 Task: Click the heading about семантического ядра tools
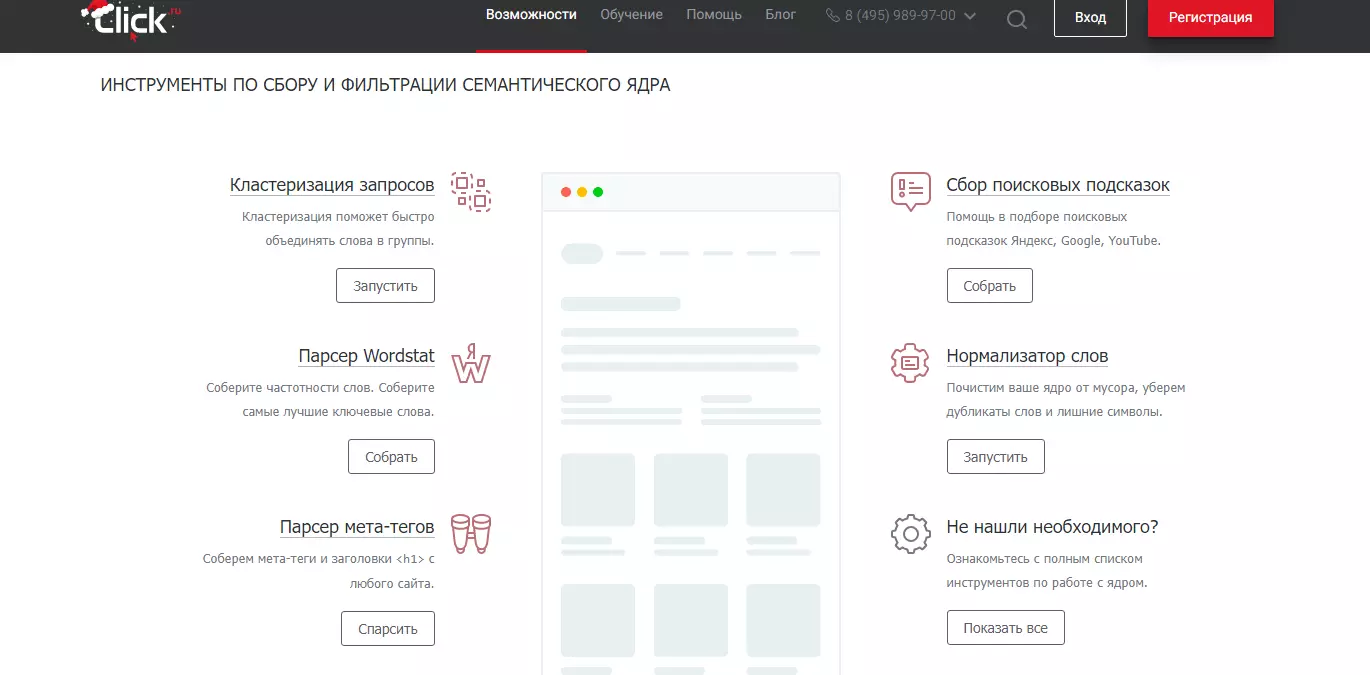[386, 85]
